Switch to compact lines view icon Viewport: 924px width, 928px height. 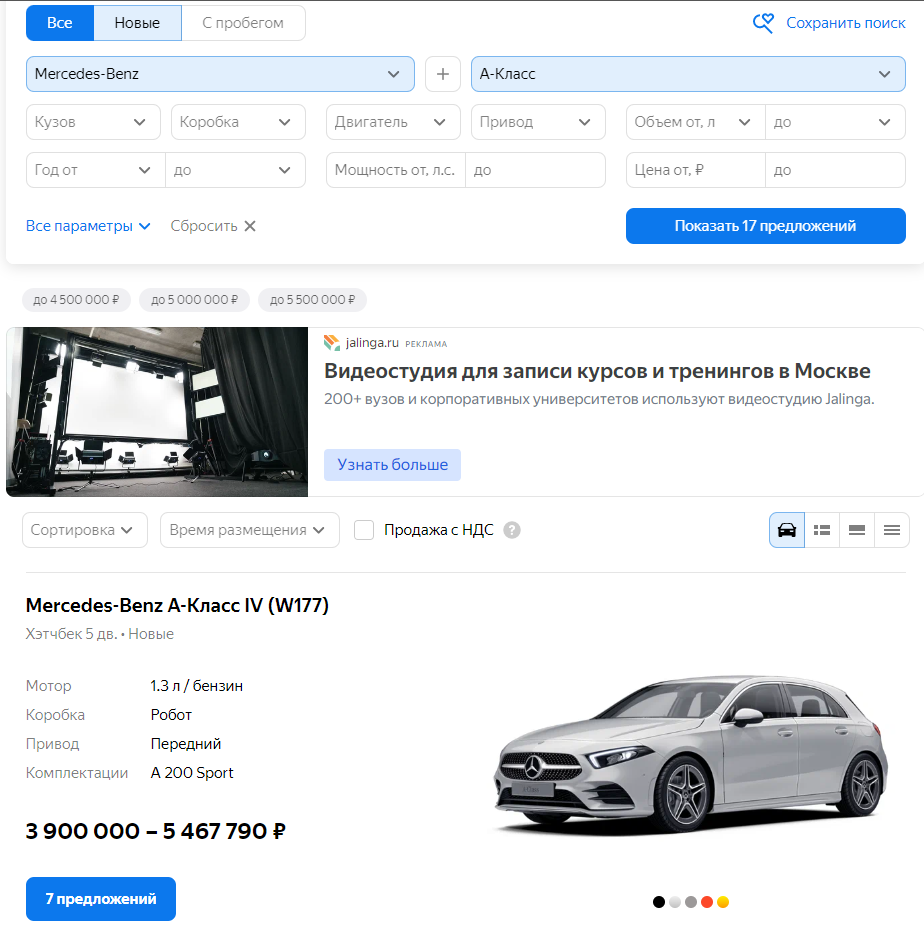tap(891, 530)
